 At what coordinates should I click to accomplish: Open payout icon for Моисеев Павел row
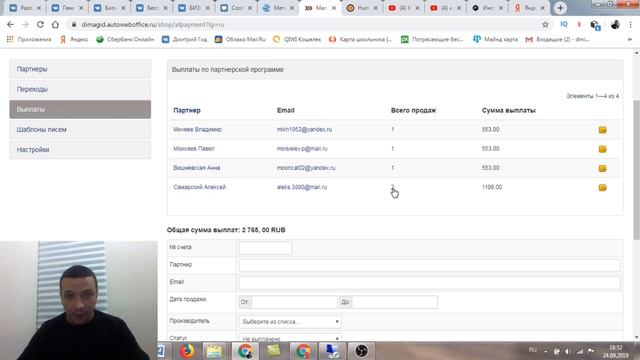(602, 149)
